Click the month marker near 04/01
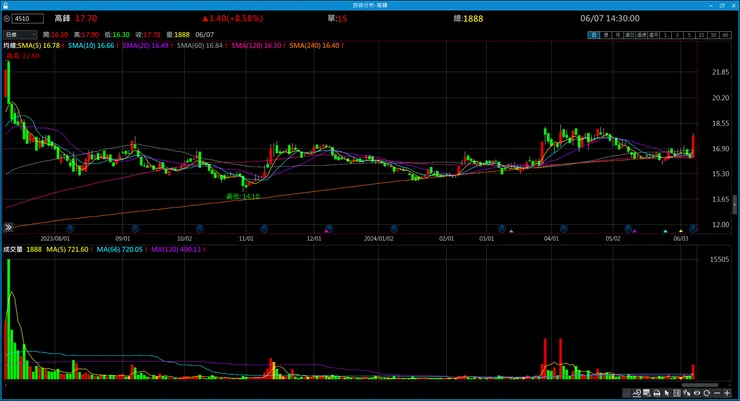This screenshot has width=740, height=401. point(563,228)
